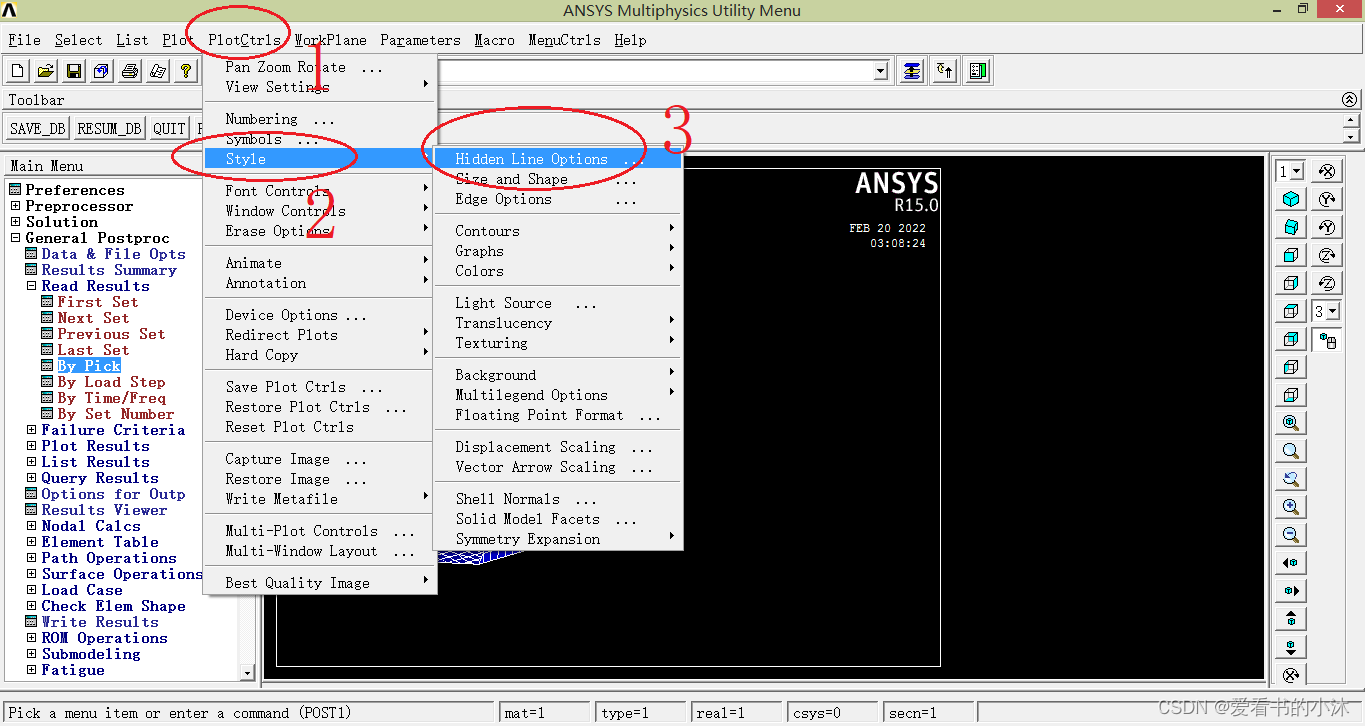Open the WorkPlane menu
This screenshot has width=1365, height=726.
click(x=331, y=40)
